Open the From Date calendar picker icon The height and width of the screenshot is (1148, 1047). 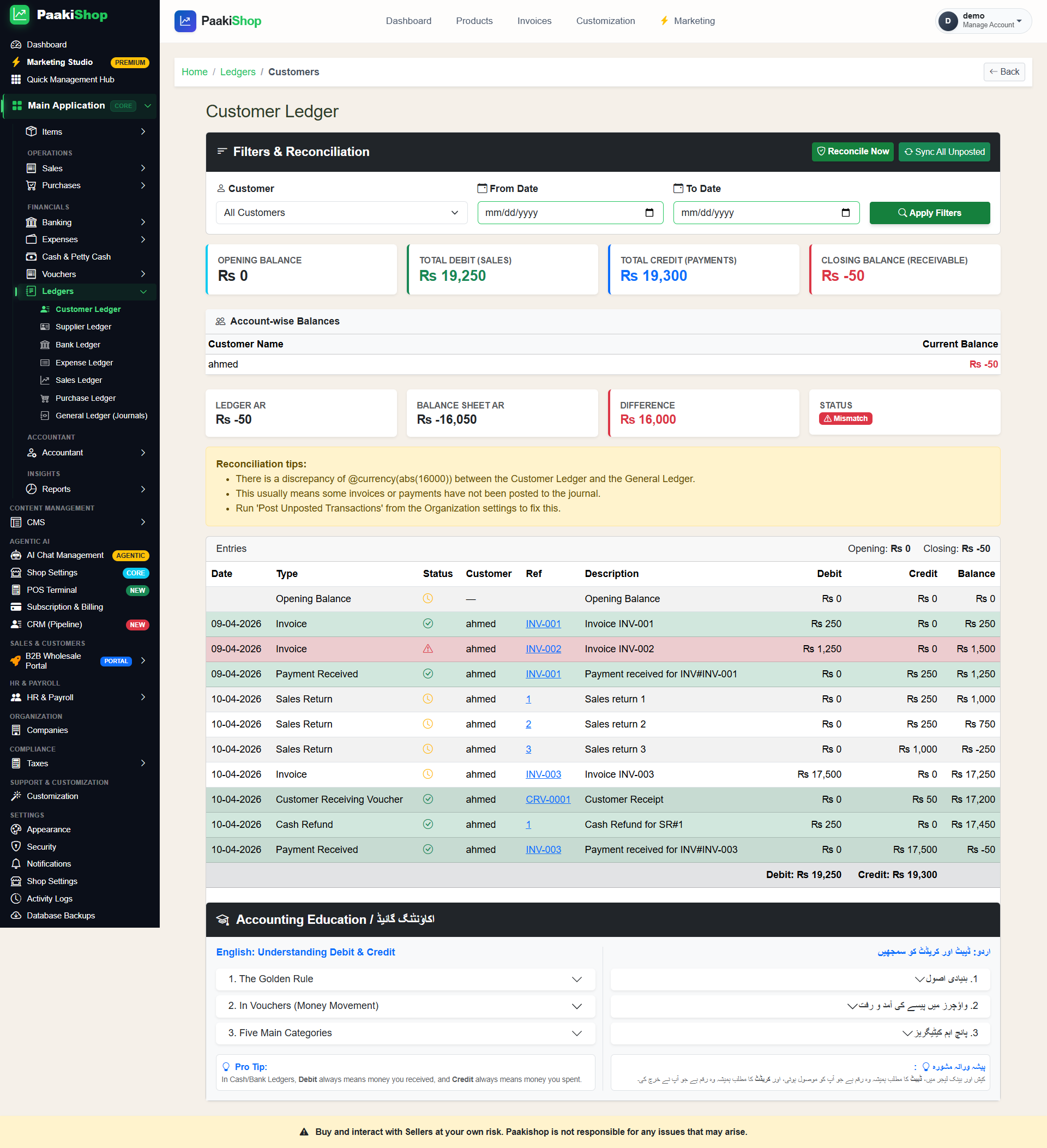[649, 212]
